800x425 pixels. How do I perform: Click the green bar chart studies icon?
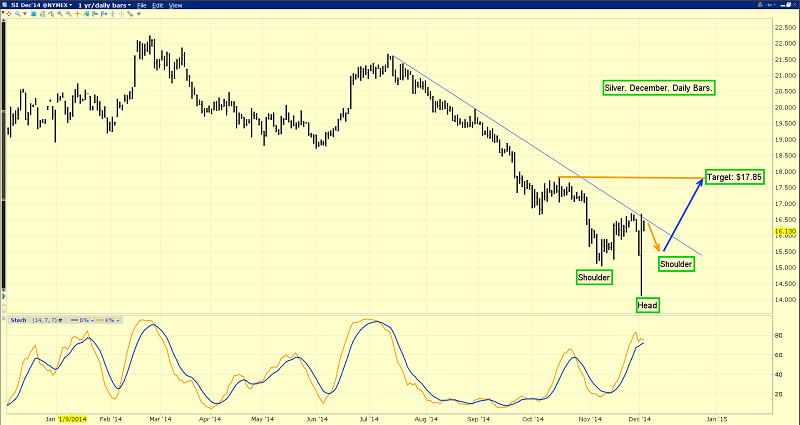point(42,14)
